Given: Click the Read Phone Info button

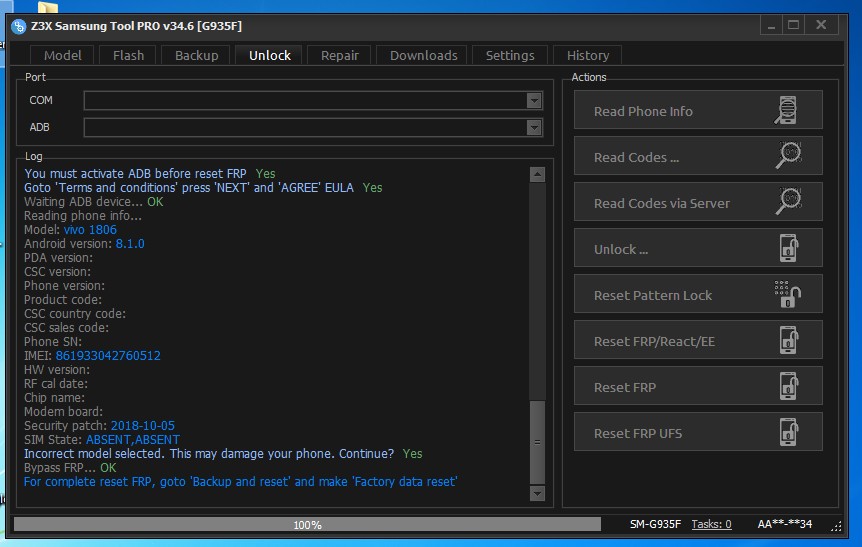Looking at the screenshot, I should [698, 110].
